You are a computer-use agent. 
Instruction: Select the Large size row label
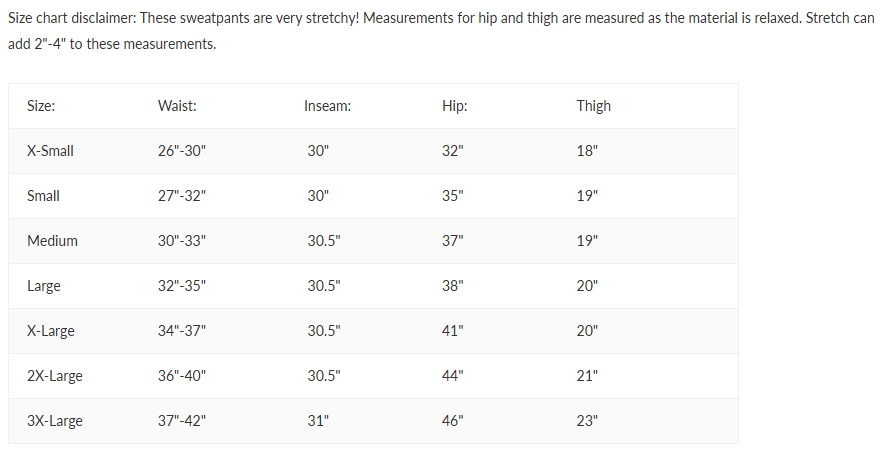point(44,286)
